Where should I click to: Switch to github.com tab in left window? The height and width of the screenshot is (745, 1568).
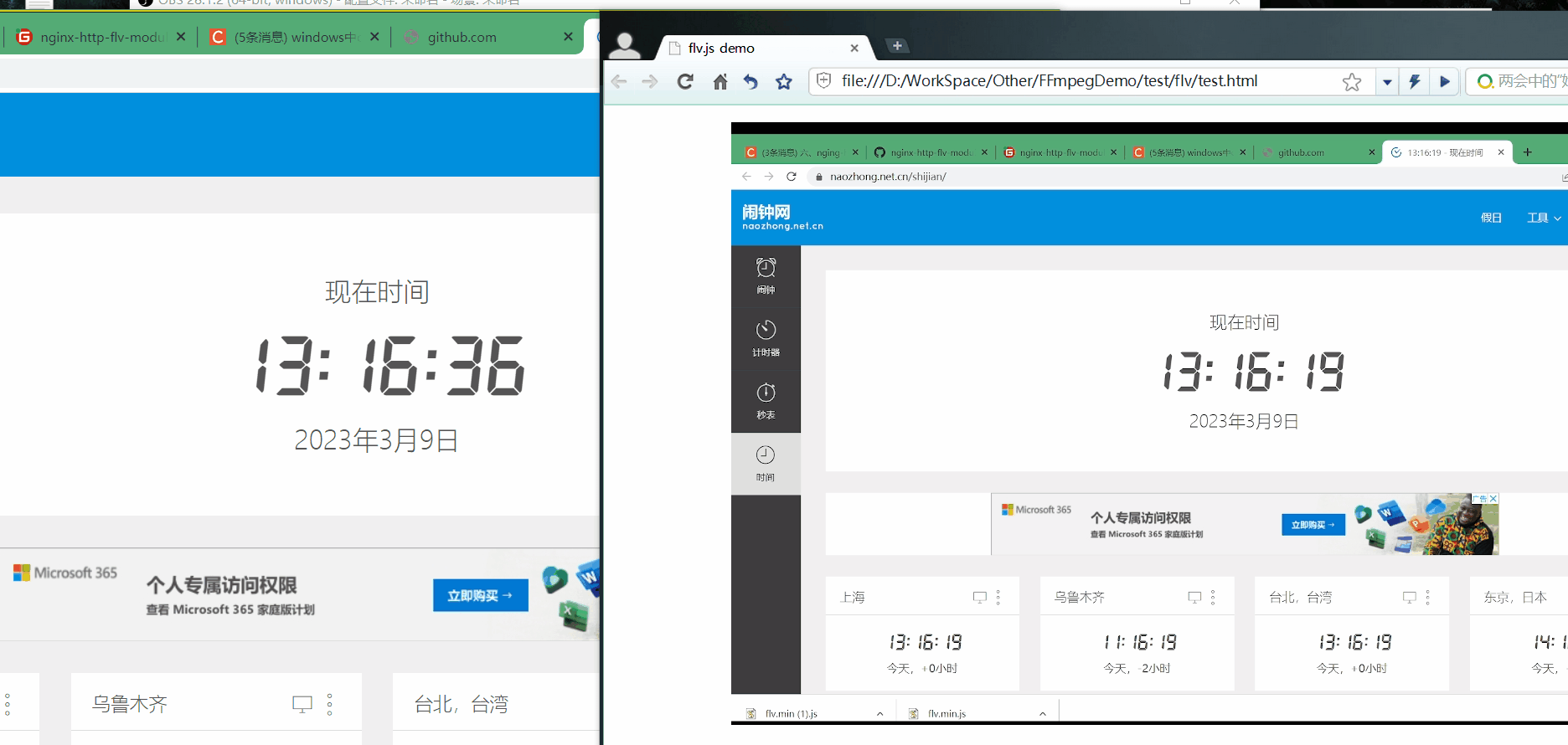[487, 37]
